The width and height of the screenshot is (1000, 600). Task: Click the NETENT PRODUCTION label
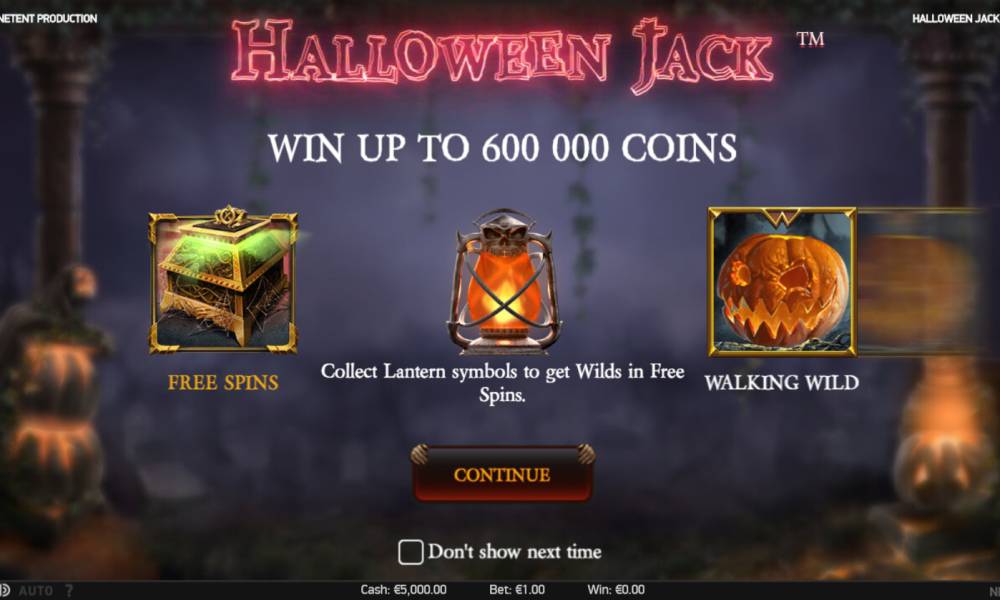click(x=48, y=18)
